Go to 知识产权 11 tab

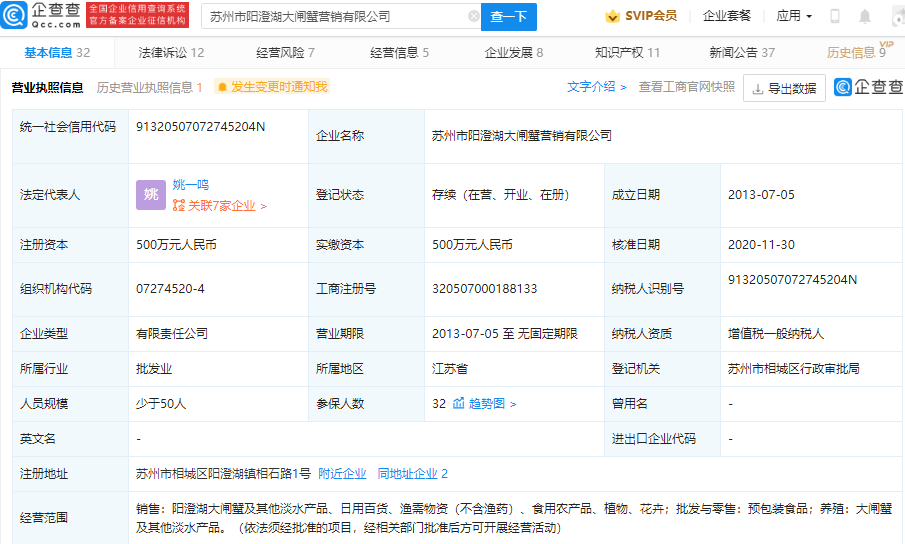627,52
